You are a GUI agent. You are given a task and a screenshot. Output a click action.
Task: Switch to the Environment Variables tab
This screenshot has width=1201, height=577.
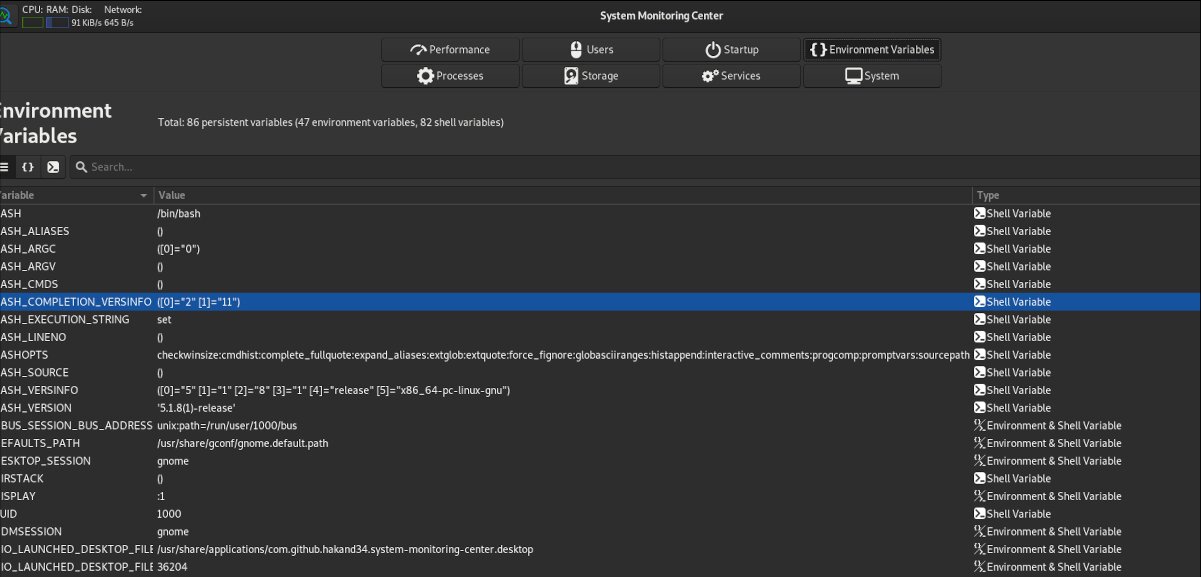pos(872,49)
